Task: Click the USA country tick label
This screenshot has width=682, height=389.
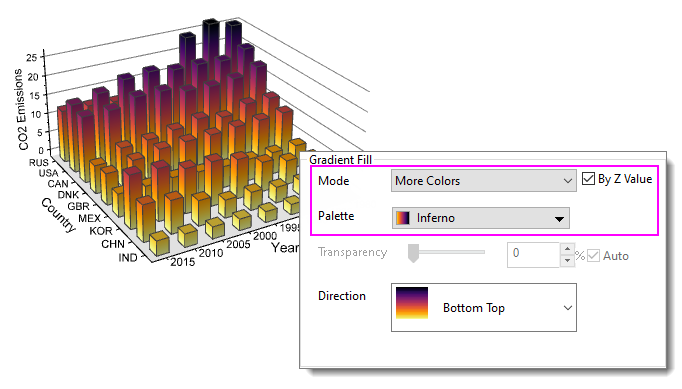Action: pyautogui.click(x=48, y=173)
